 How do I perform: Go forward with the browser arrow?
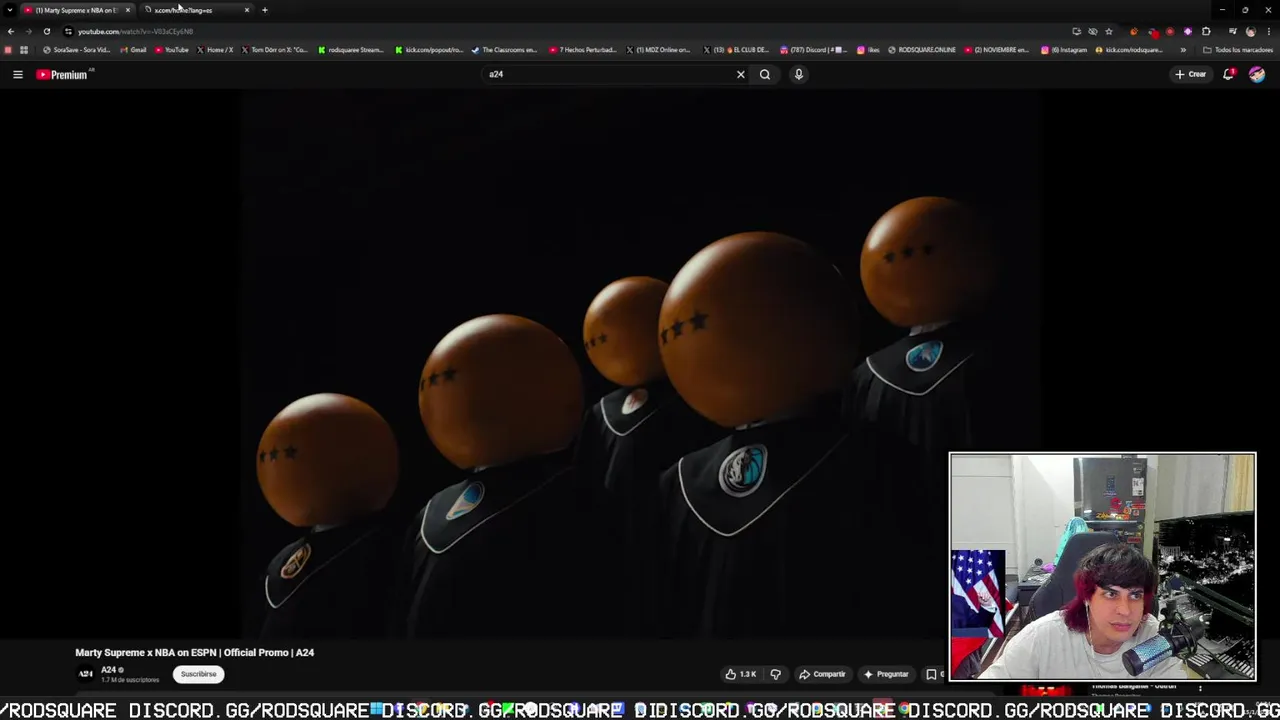click(28, 31)
